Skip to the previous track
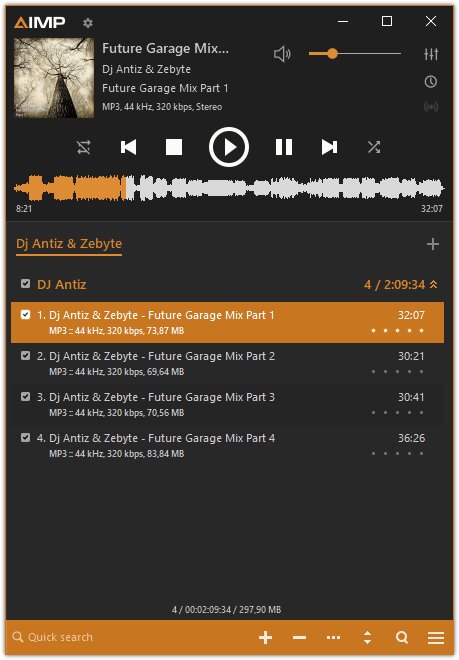Screen dimensions: 459x660 pyautogui.click(x=128, y=147)
